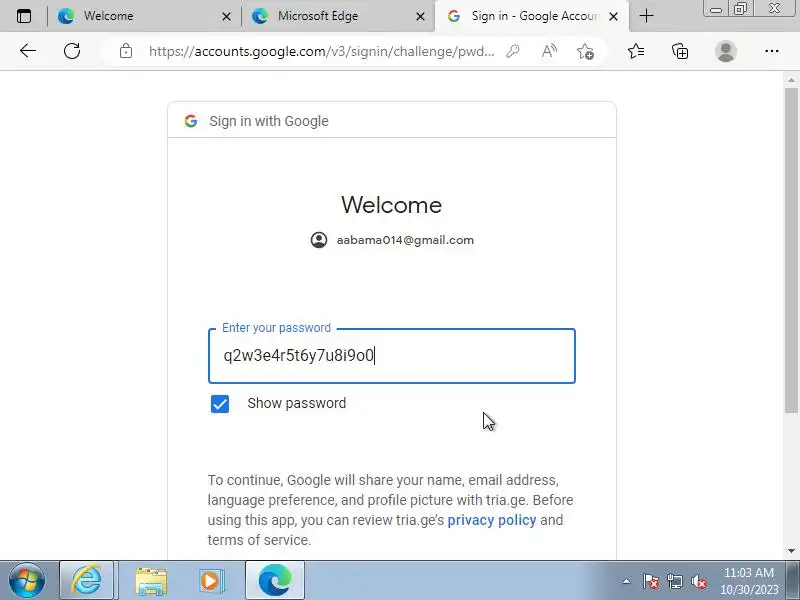Select the Sign in - Google Accounts tab
The height and width of the screenshot is (600, 800).
coord(531,16)
